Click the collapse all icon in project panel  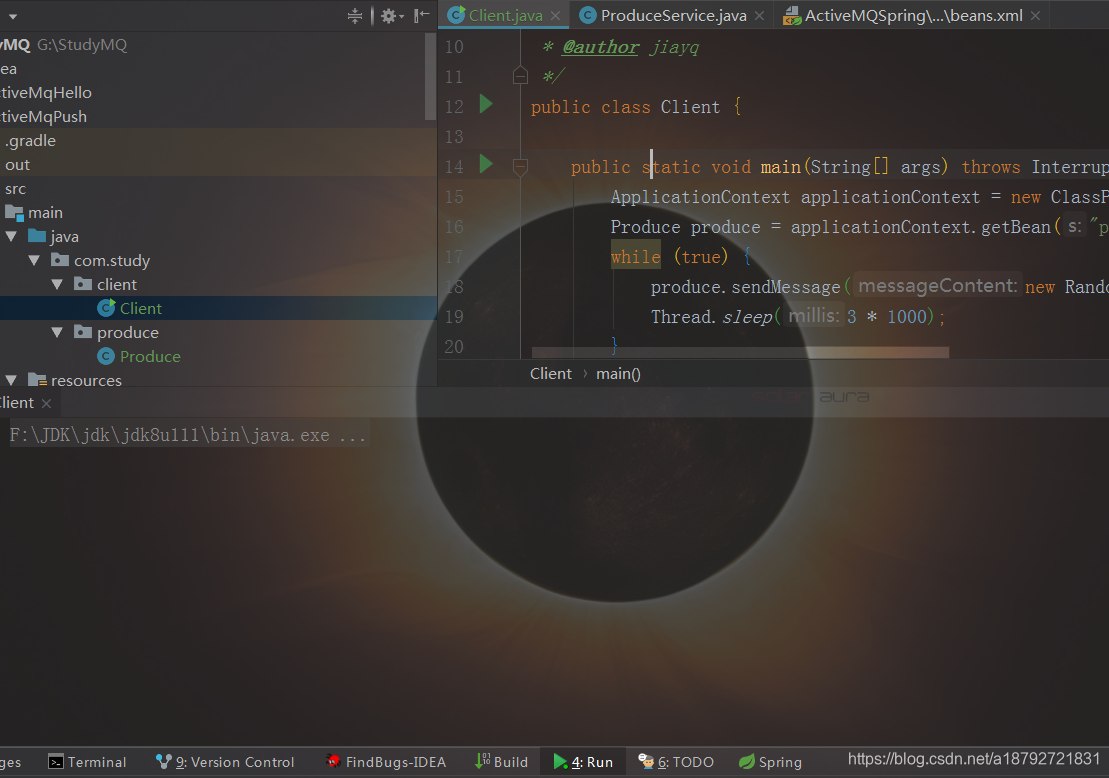[x=355, y=16]
